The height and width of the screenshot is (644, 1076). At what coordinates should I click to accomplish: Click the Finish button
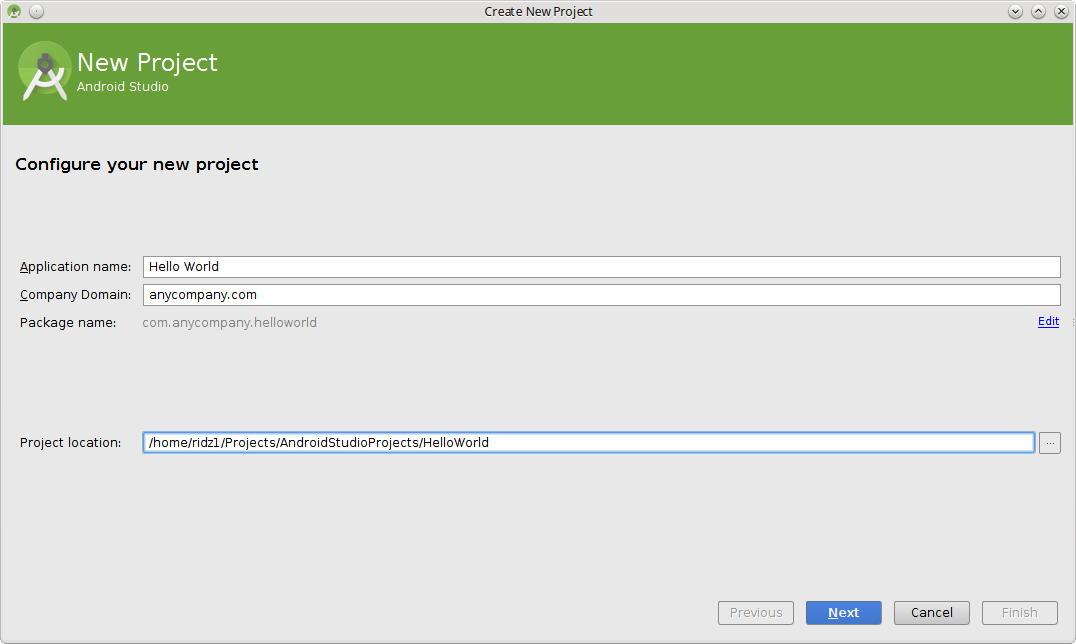coord(1019,612)
